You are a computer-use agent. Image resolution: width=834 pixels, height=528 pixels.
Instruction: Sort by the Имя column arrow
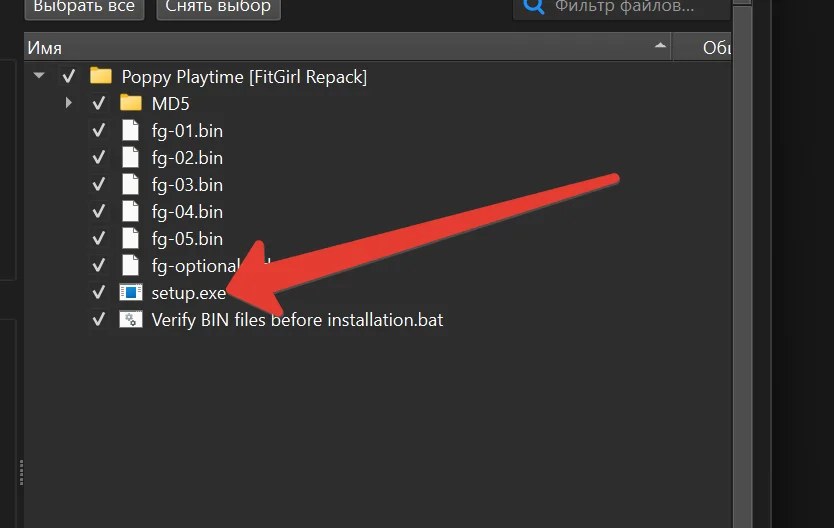point(659,46)
